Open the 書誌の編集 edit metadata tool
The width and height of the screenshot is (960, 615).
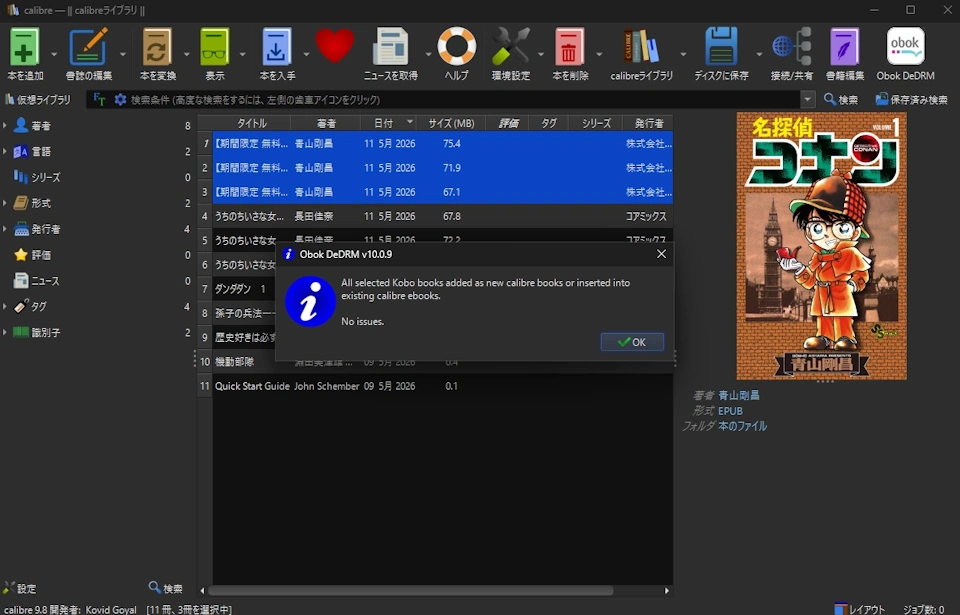[x=89, y=47]
